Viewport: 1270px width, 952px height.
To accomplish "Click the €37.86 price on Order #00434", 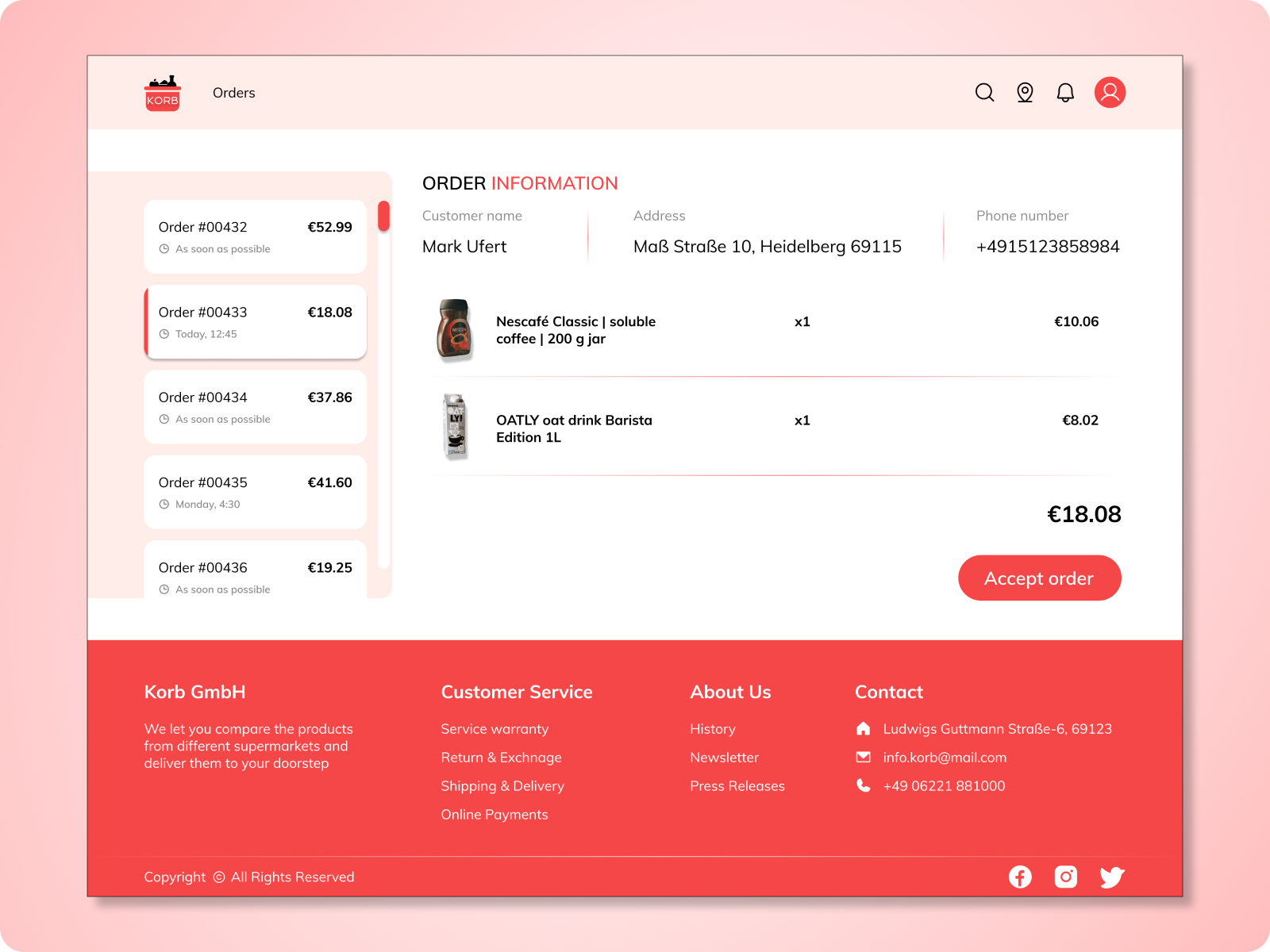I will [x=330, y=397].
